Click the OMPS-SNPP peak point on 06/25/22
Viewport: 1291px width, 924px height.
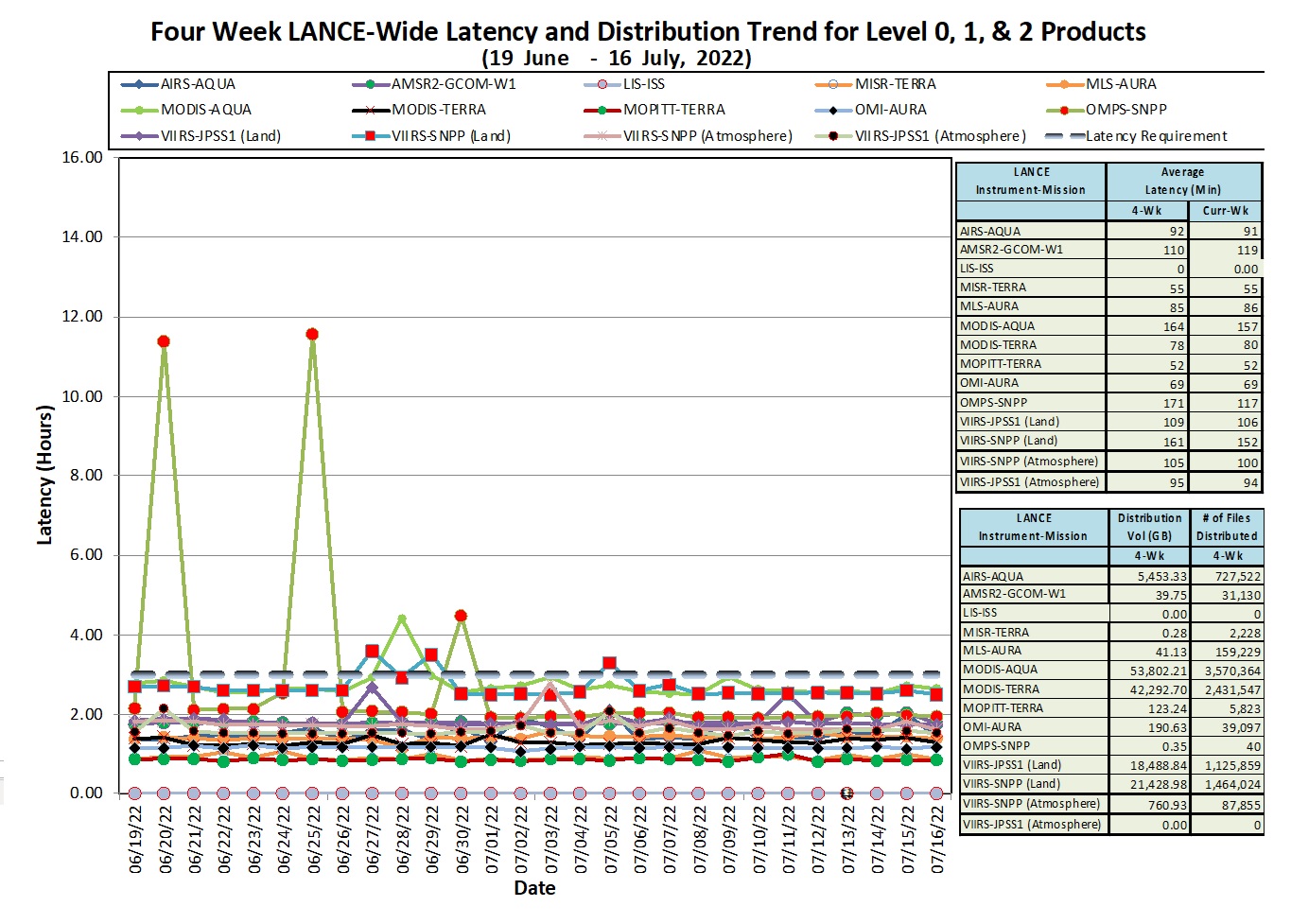click(x=312, y=334)
